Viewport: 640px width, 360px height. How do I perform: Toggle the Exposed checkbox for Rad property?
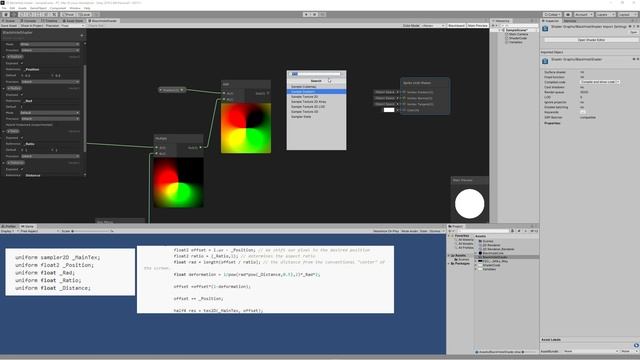pyautogui.click(x=22, y=95)
